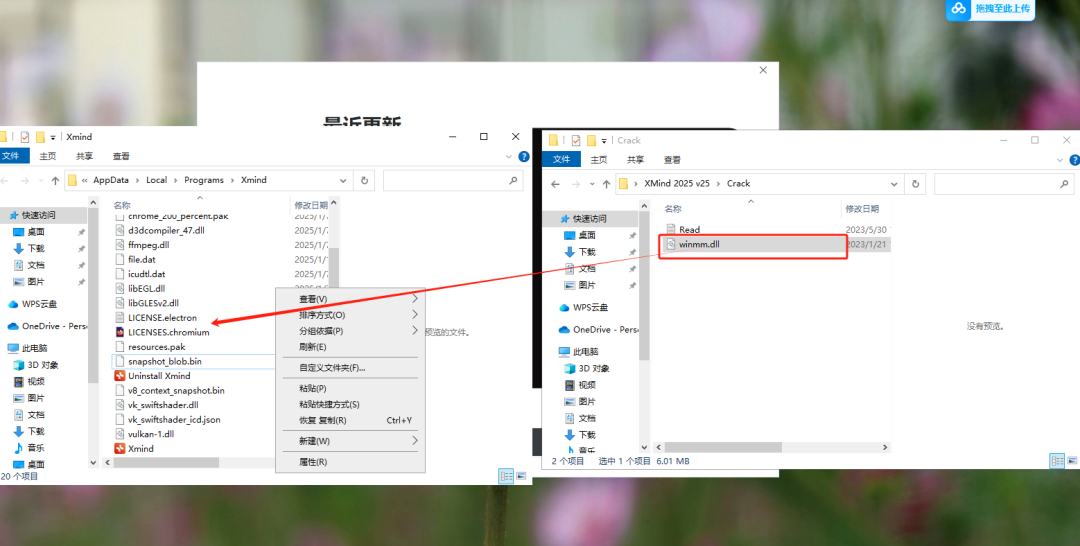The image size is (1080, 546).
Task: Choose 属性(R) from the context menu
Action: [x=350, y=462]
